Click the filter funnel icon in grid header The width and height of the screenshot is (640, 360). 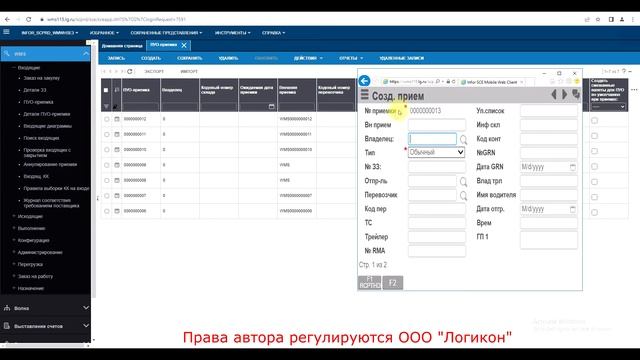106,107
